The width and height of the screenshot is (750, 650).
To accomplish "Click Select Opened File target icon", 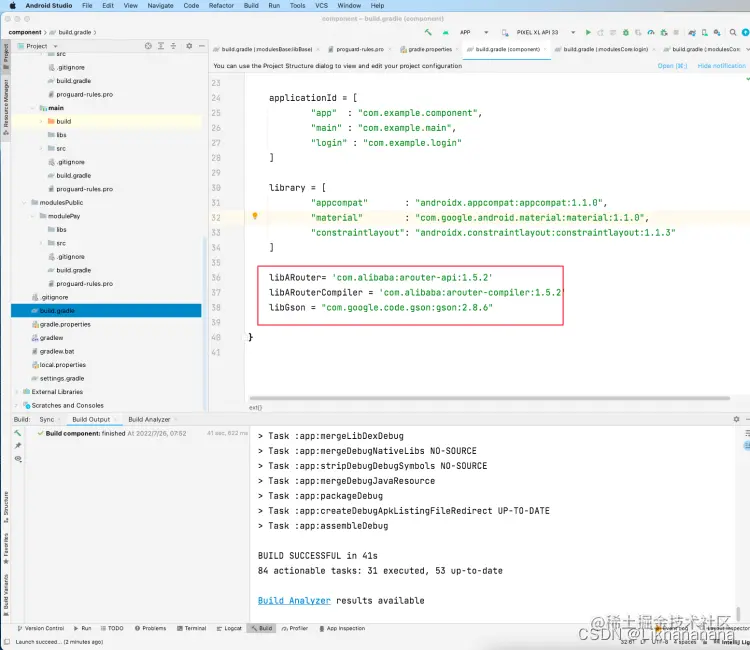I will (148, 46).
